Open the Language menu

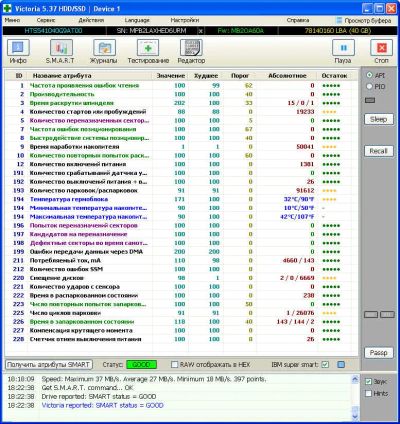pos(137,20)
